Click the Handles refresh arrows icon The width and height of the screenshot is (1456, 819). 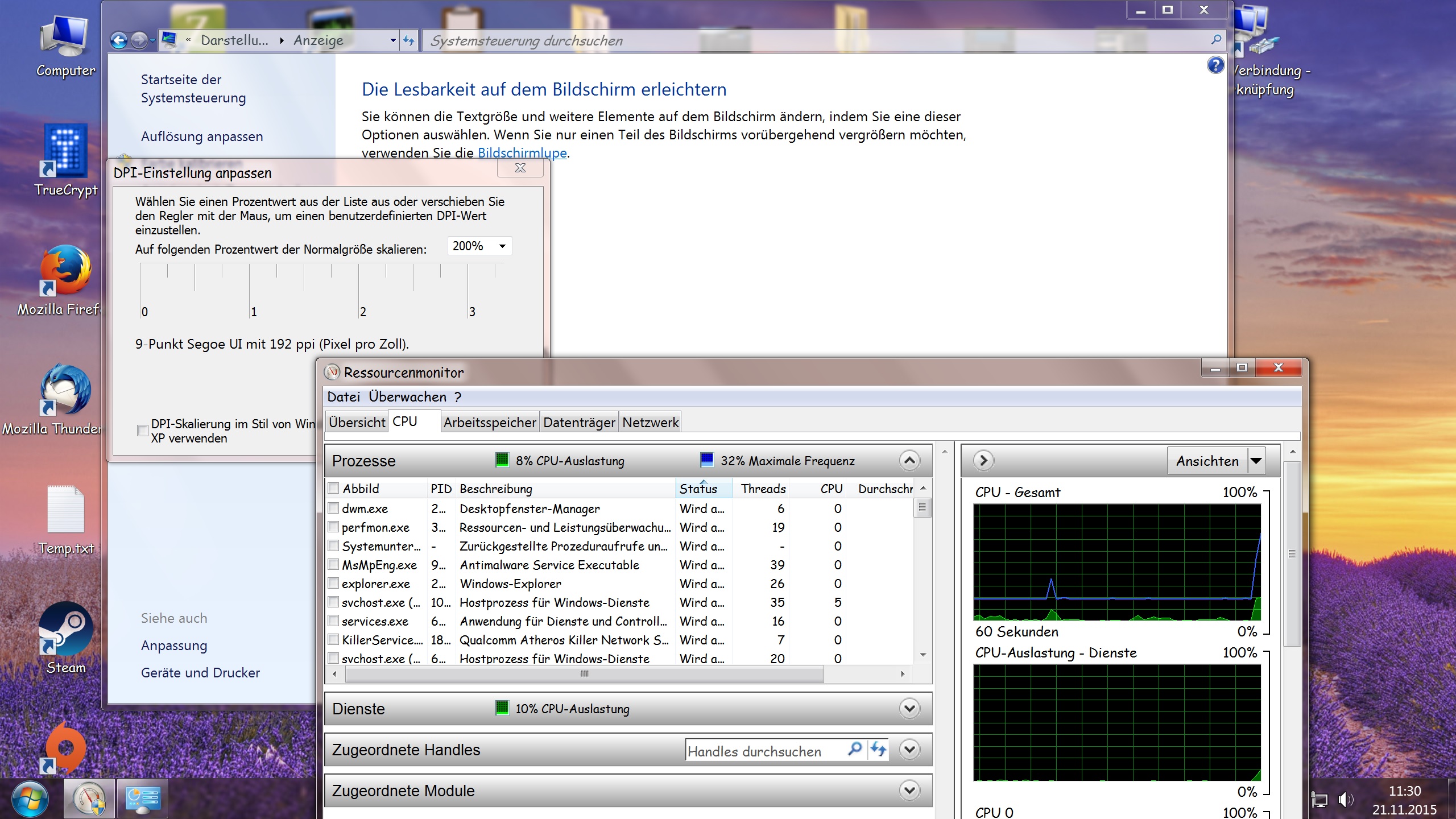click(x=878, y=750)
